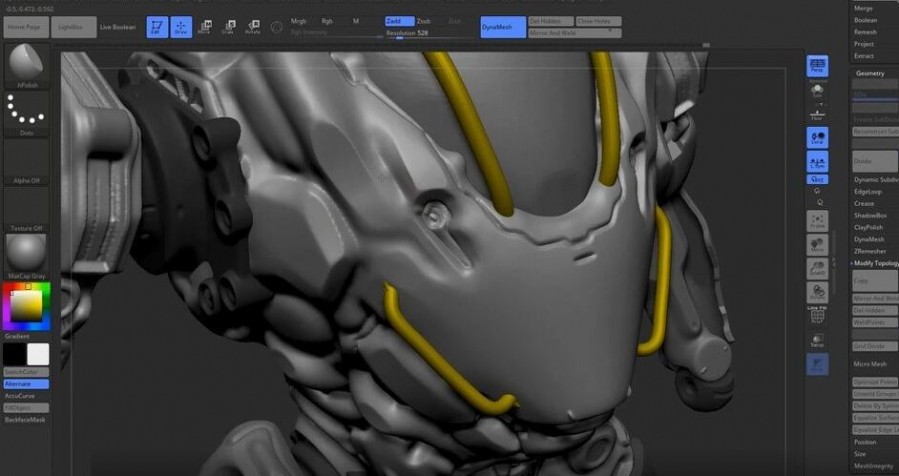Toggle the Floor grid button
This screenshot has height=476, width=899.
[817, 115]
